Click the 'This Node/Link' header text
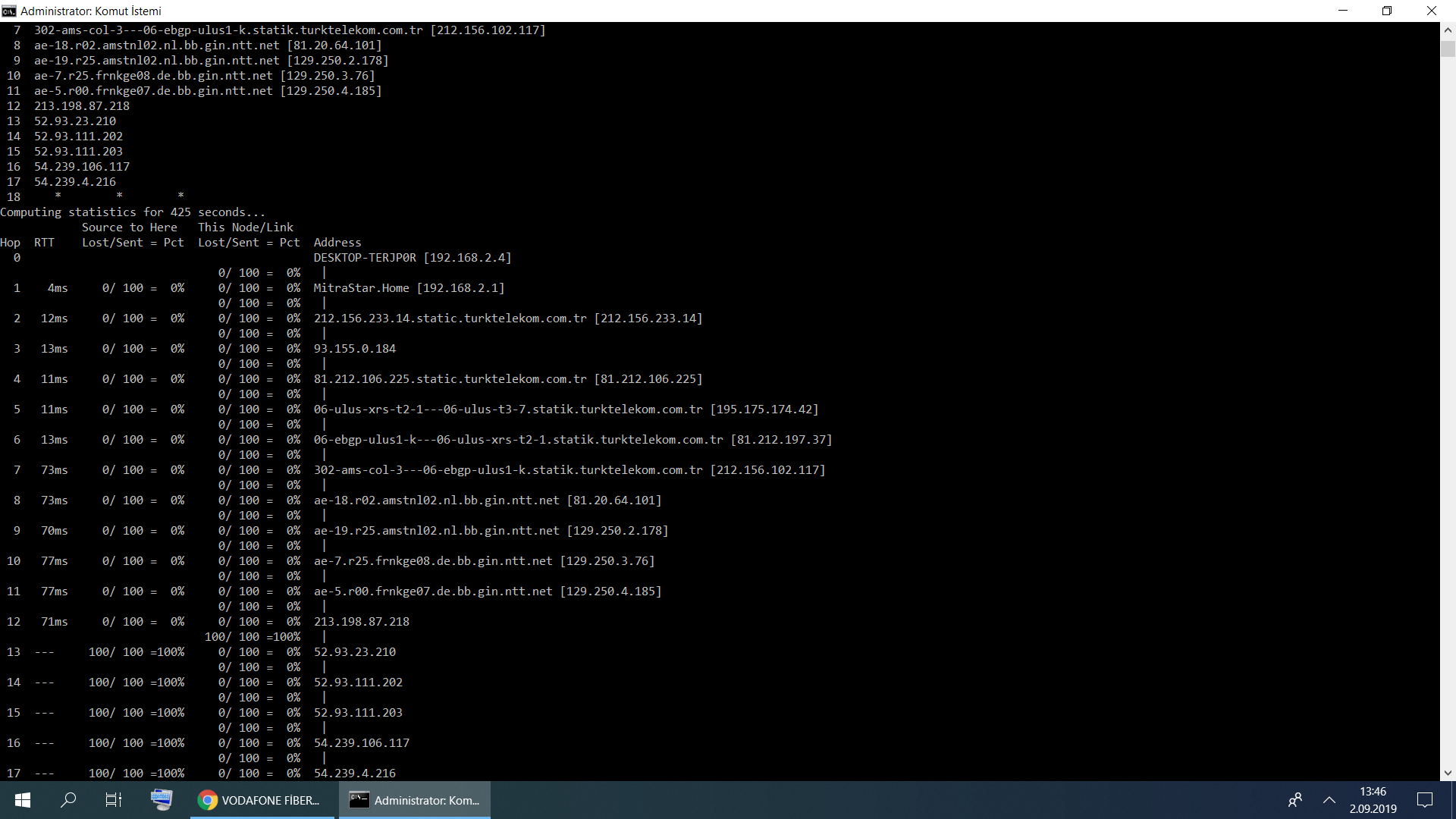1456x819 pixels. click(246, 227)
